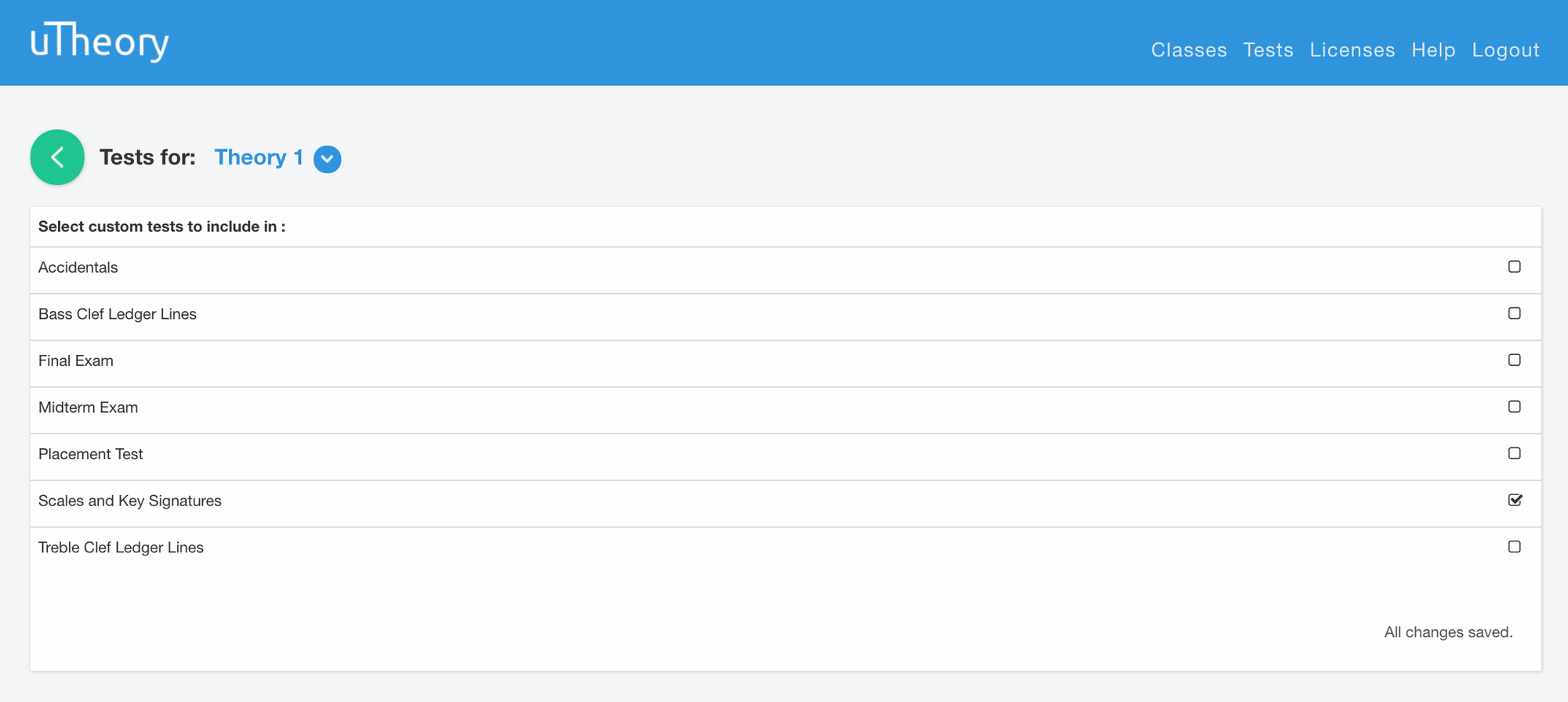
Task: Log out via the Logout link
Action: (1505, 50)
